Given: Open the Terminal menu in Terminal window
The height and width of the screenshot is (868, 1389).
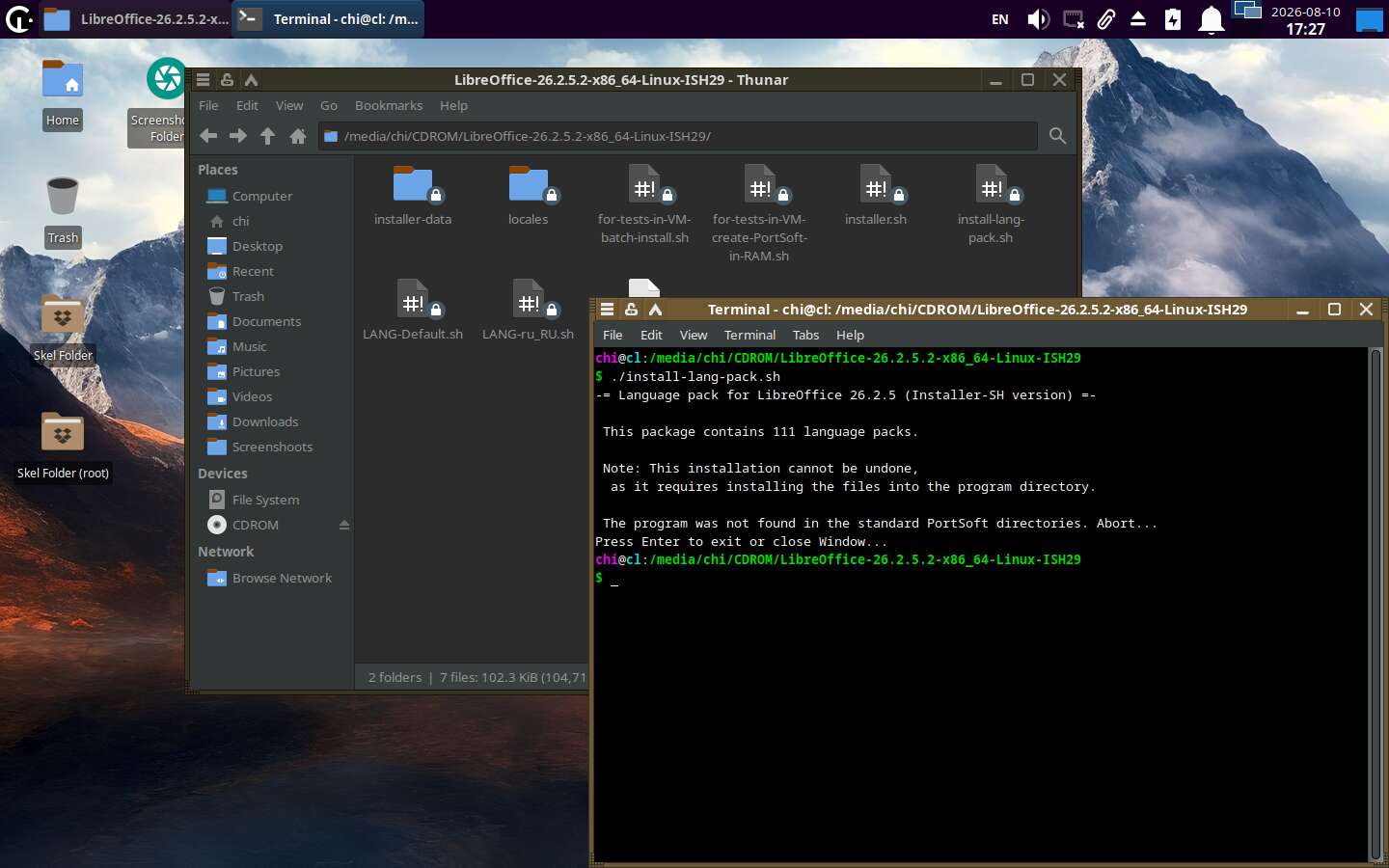Looking at the screenshot, I should [x=749, y=335].
